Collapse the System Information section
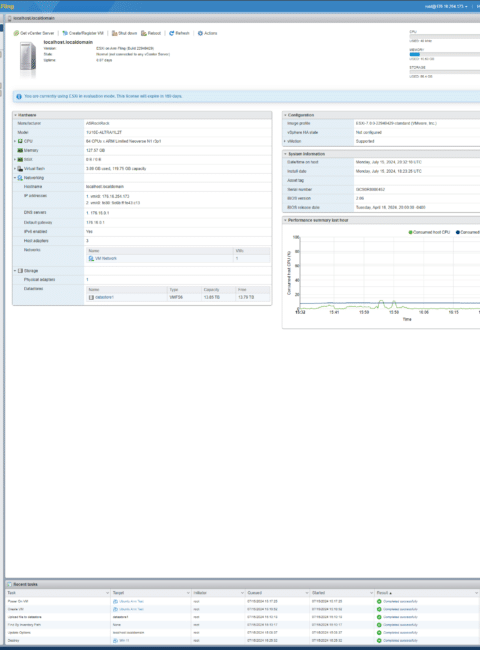480x650 pixels. coord(285,154)
